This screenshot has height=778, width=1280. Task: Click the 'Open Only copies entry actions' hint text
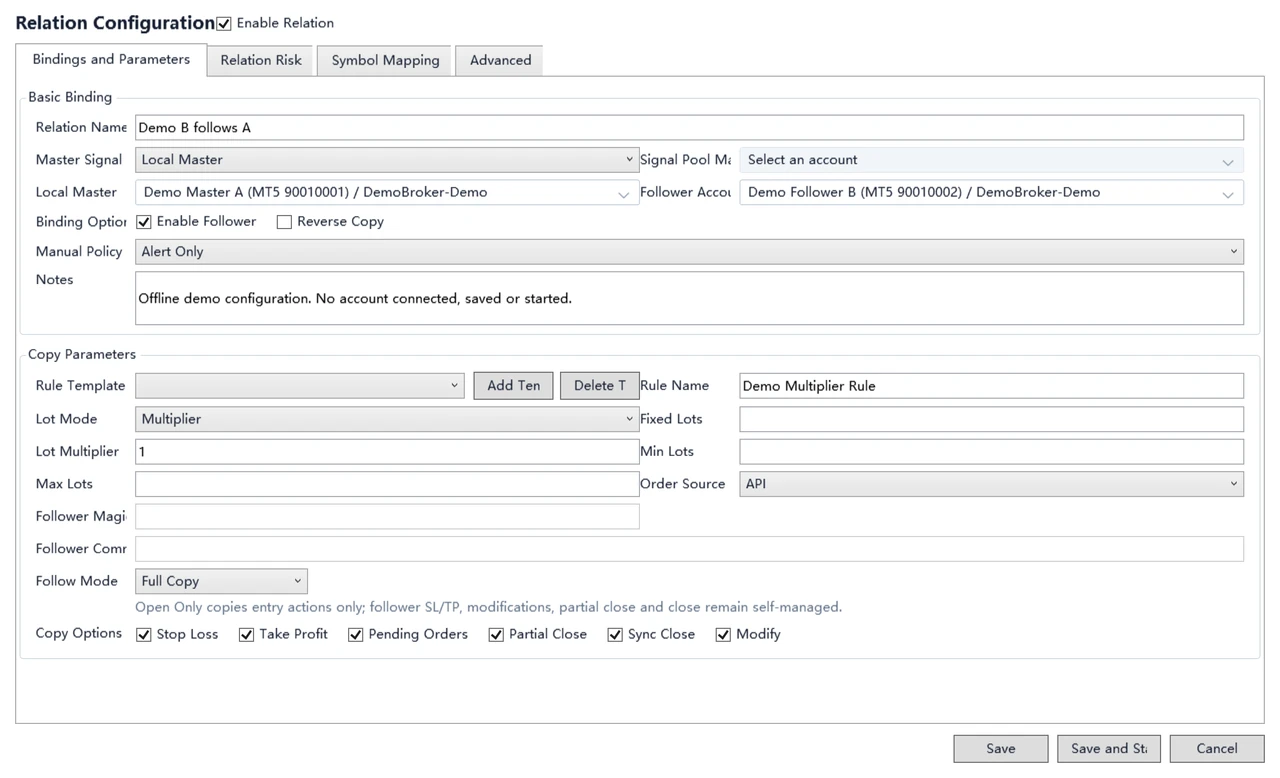click(x=488, y=607)
